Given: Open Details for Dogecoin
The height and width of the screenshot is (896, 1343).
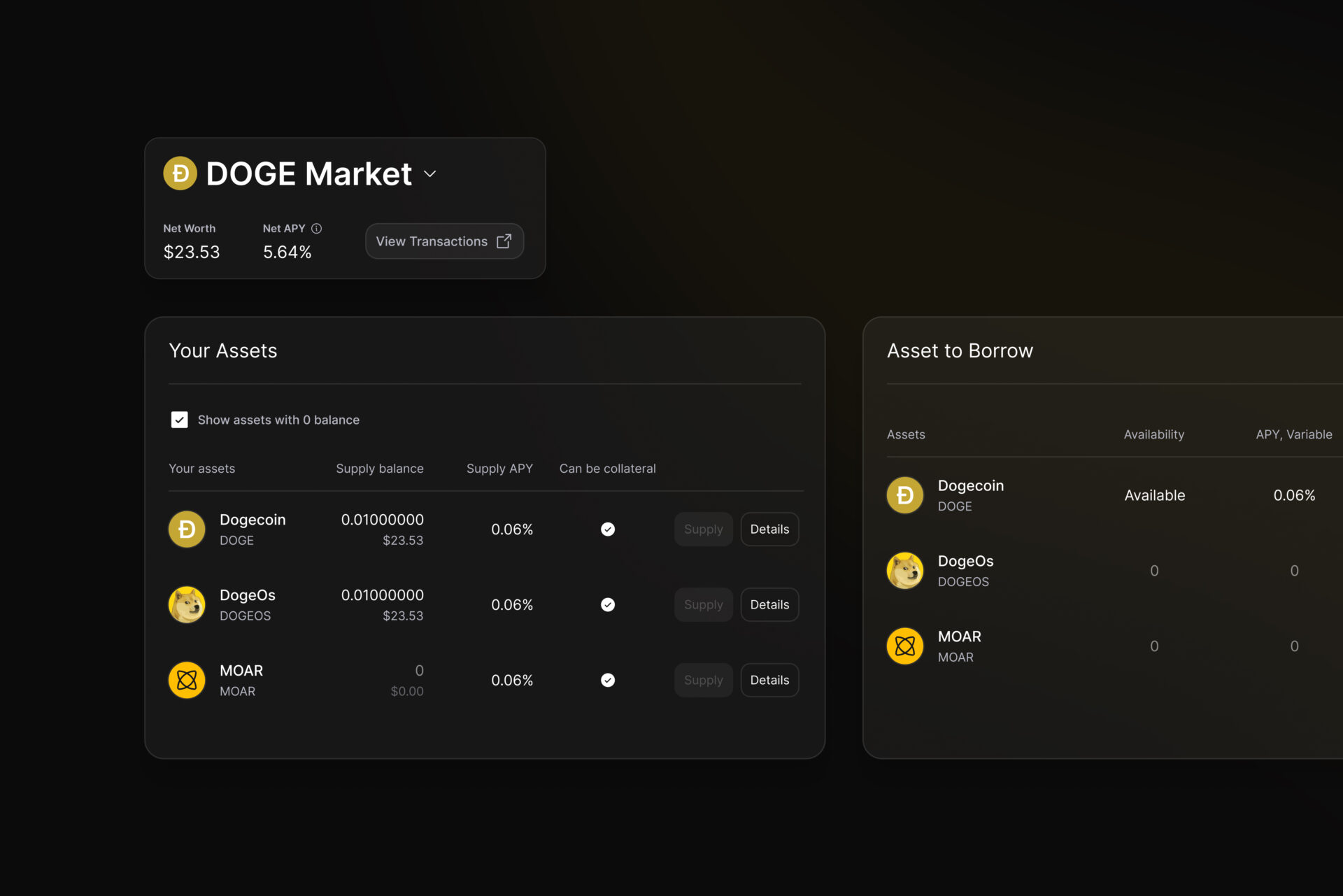Looking at the screenshot, I should [x=769, y=529].
